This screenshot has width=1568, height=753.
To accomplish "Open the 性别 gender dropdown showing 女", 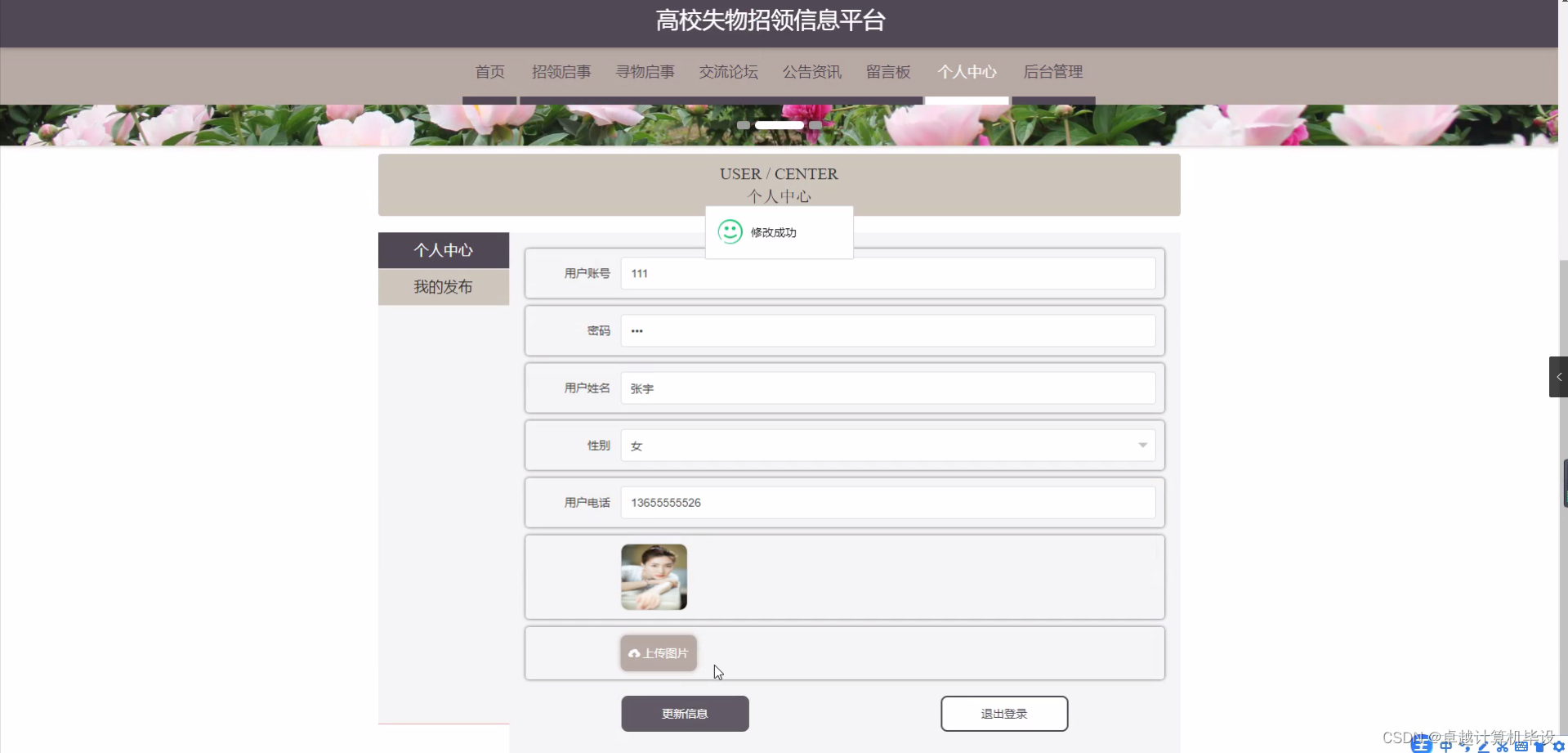I will tap(887, 445).
